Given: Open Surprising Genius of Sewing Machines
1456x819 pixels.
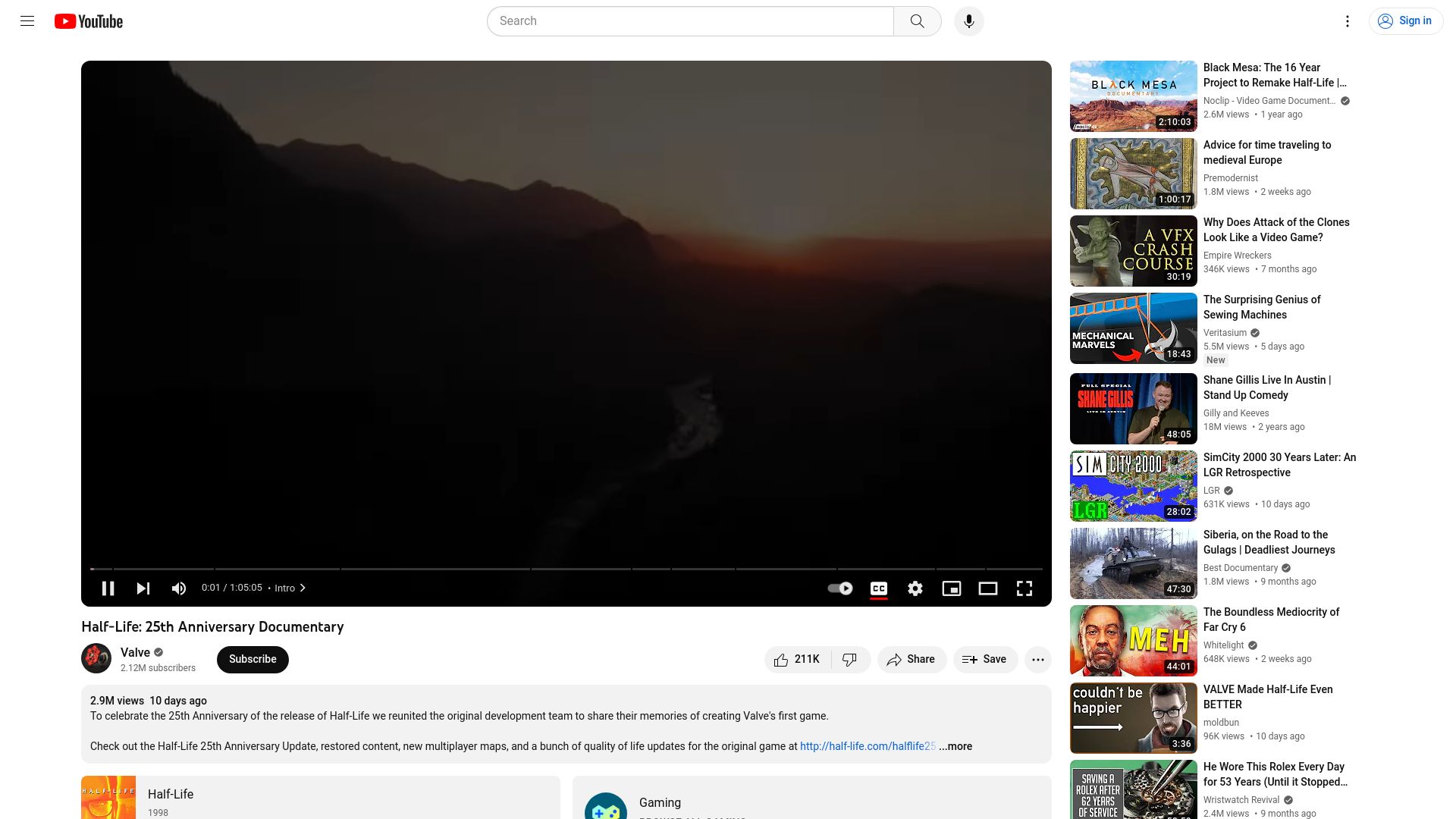Looking at the screenshot, I should 1262,307.
